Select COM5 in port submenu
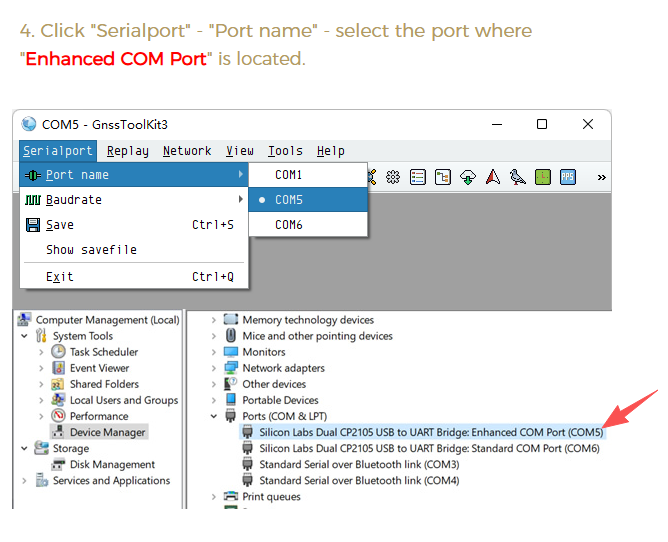 289,200
